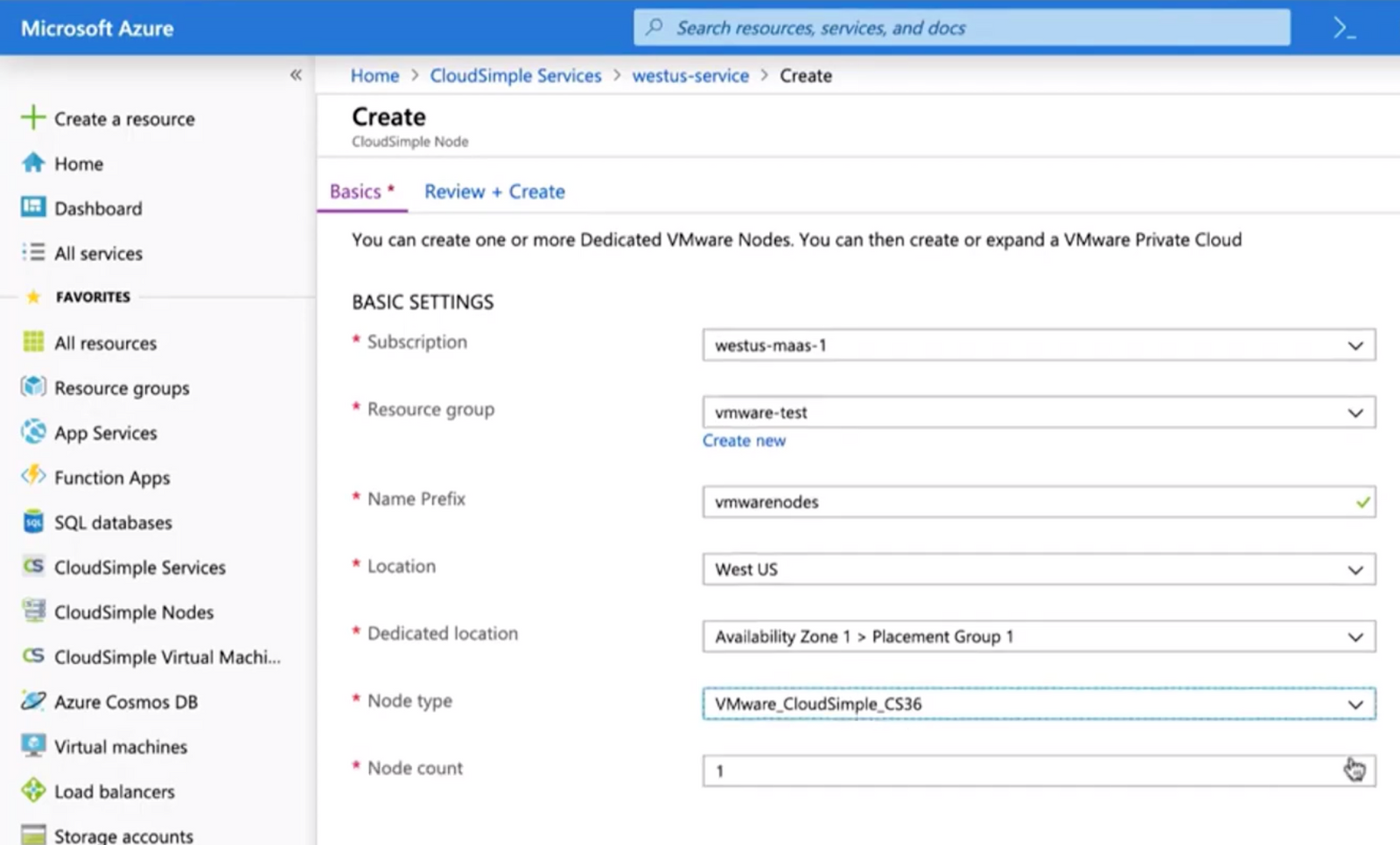Click the Function Apps lightning icon

tap(33, 476)
